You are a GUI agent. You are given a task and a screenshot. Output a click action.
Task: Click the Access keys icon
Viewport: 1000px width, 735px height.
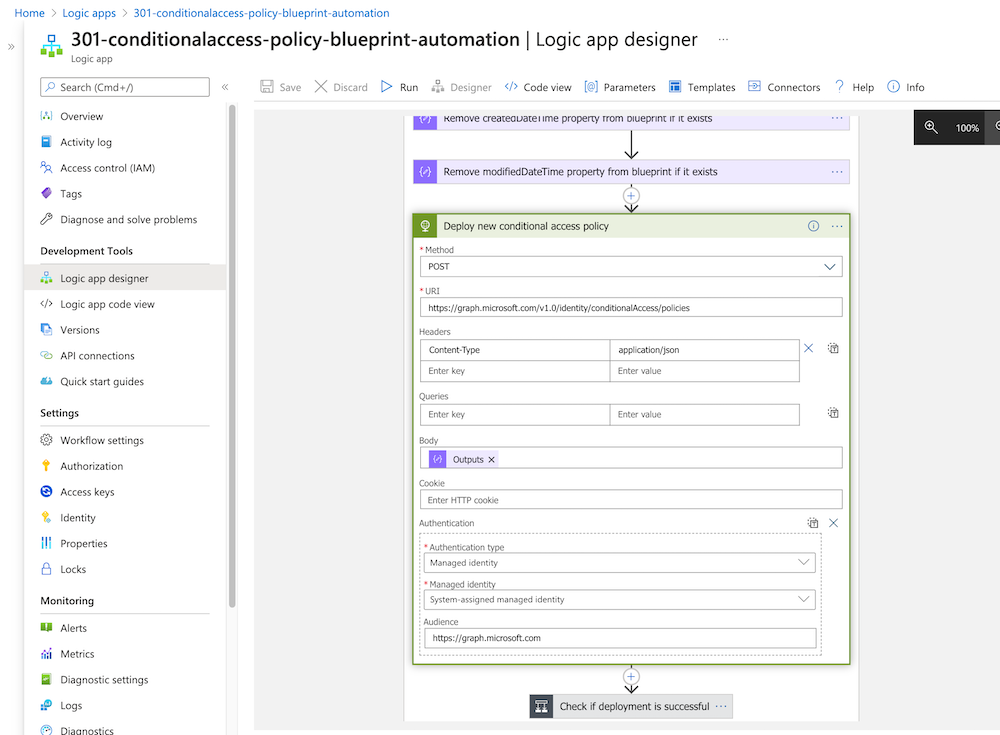pos(47,491)
